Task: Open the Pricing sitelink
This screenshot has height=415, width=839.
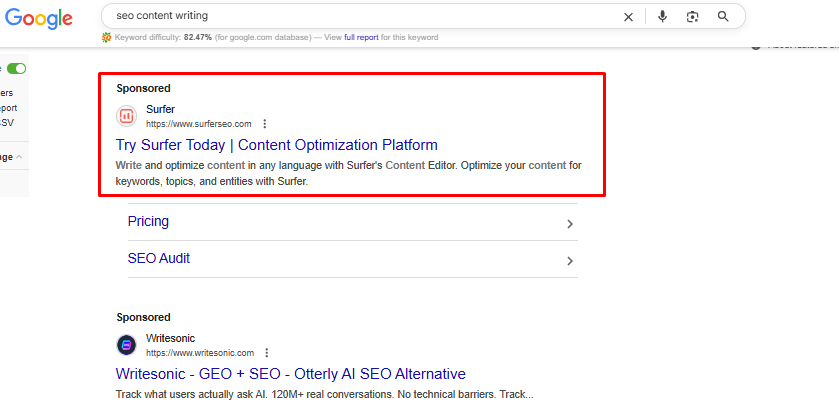Action: (x=148, y=221)
